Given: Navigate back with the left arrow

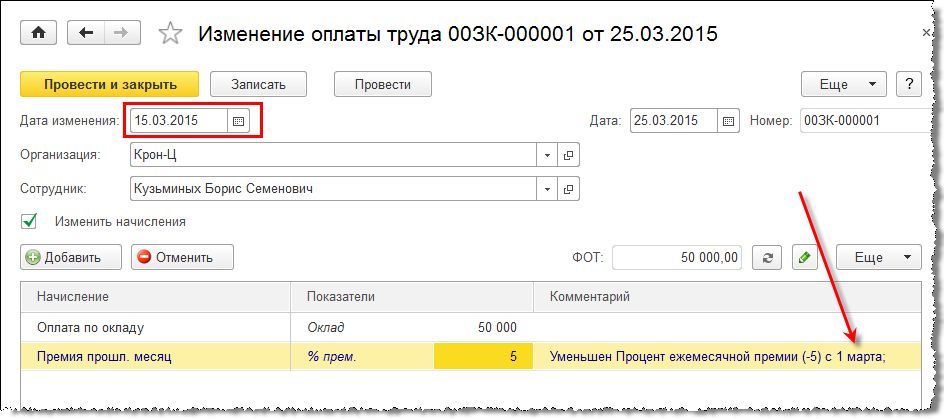Looking at the screenshot, I should (86, 33).
